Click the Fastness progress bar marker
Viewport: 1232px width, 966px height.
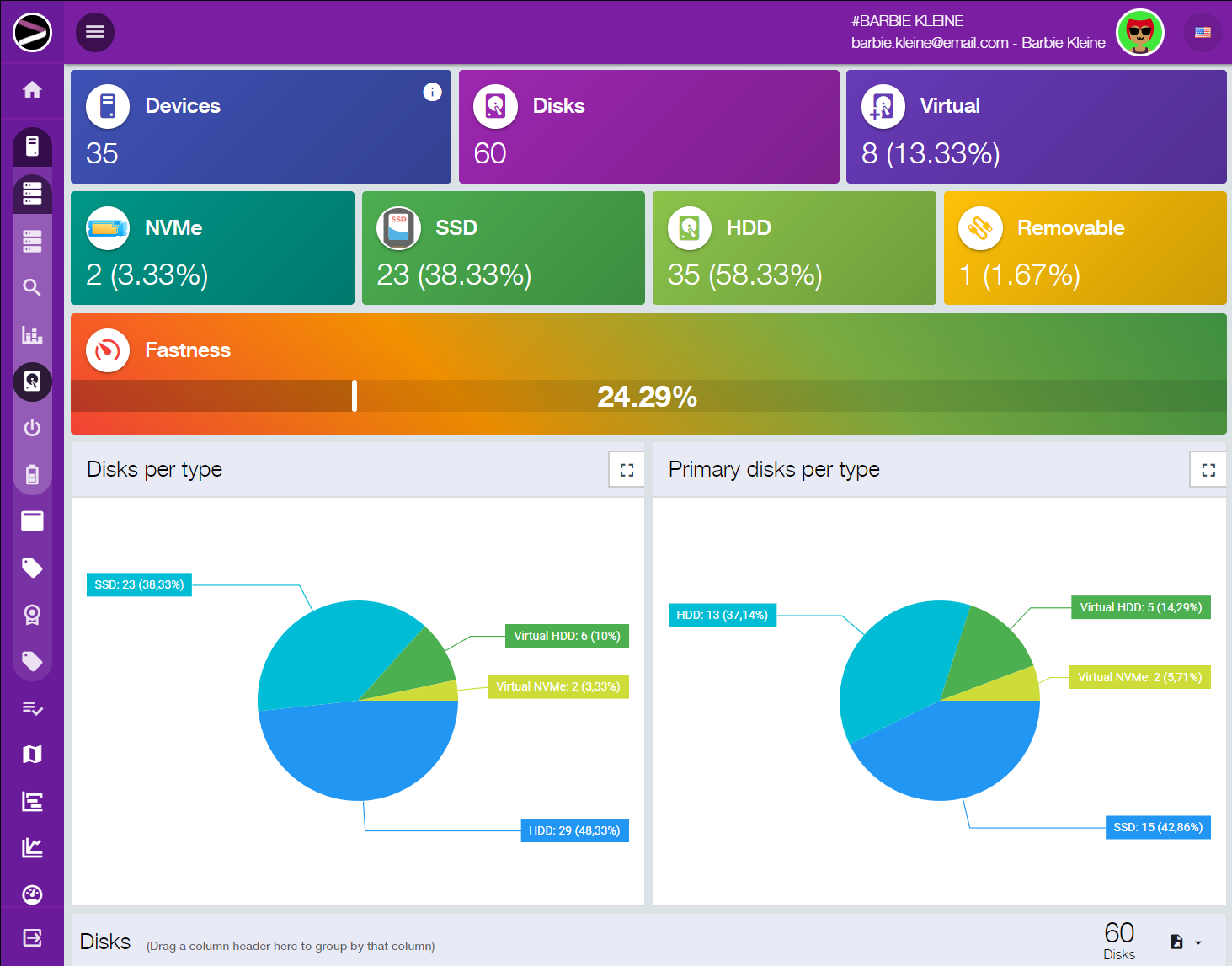[x=355, y=396]
